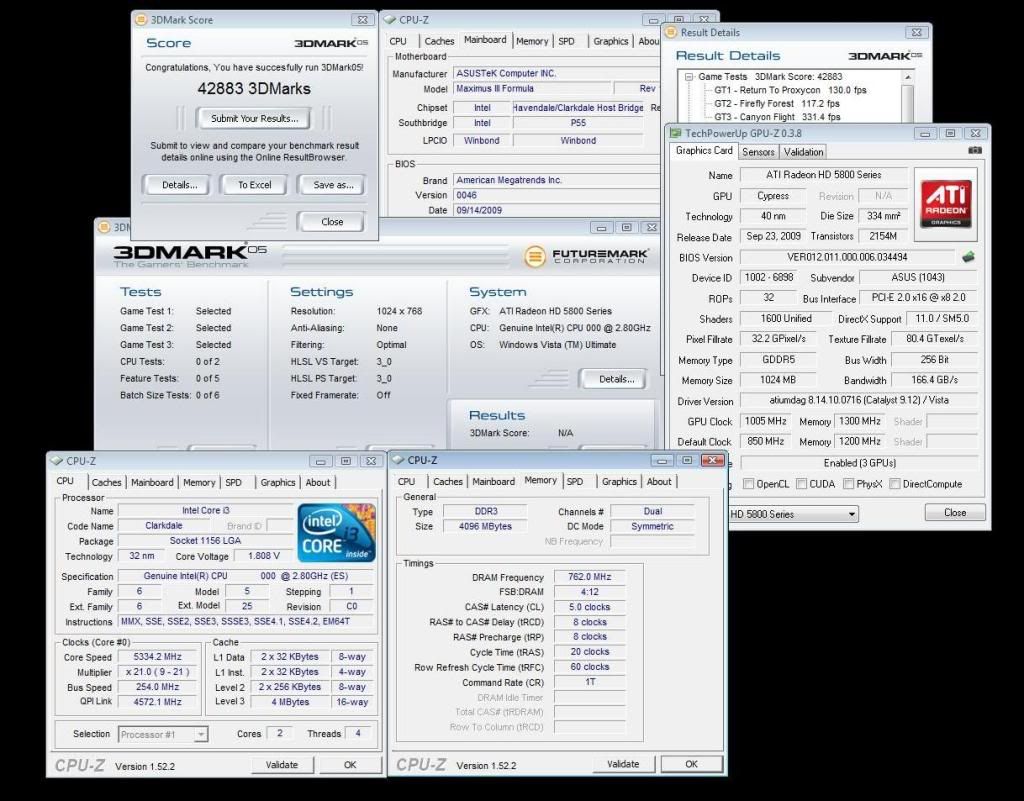Open System Details in the 3DMark05 window
Screen dimensions: 1024x801
click(x=616, y=379)
